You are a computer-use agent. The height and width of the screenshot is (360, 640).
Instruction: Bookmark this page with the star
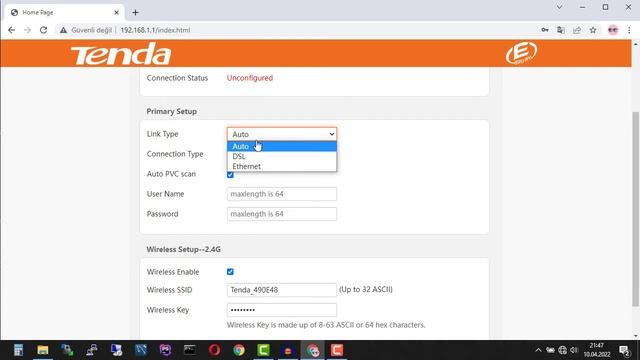pos(593,30)
